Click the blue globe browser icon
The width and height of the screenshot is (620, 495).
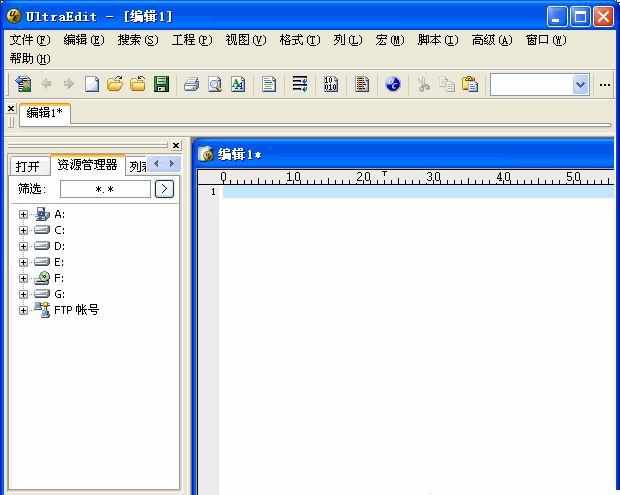393,85
